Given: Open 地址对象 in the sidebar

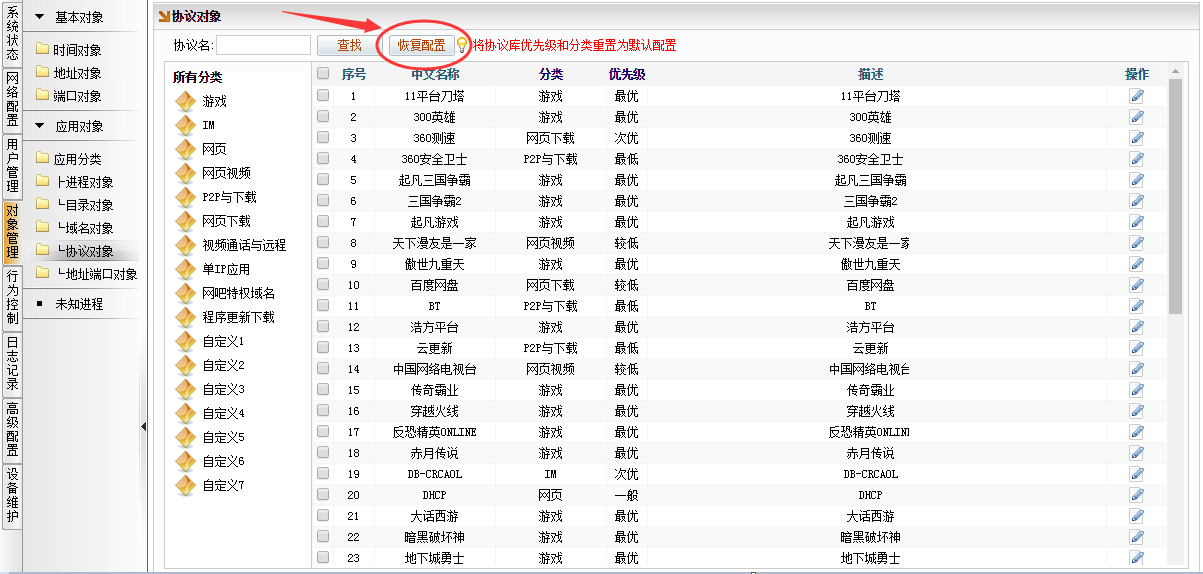Looking at the screenshot, I should pos(77,73).
